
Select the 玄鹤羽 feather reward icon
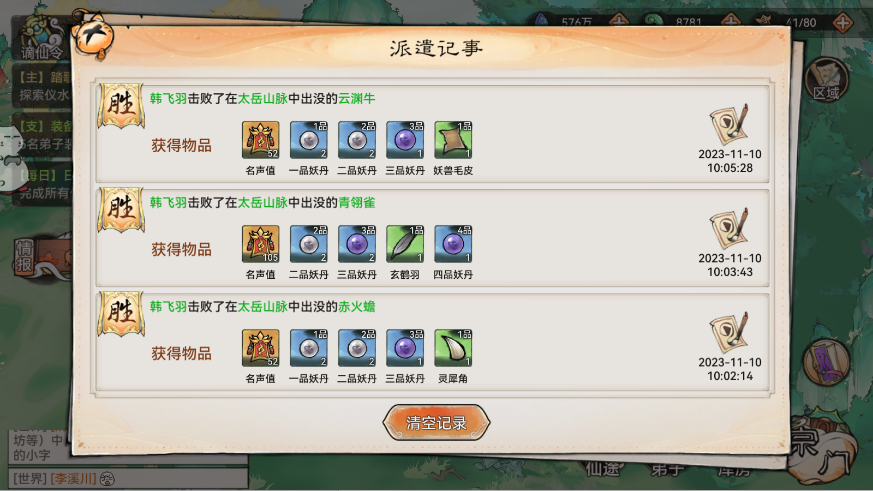405,244
